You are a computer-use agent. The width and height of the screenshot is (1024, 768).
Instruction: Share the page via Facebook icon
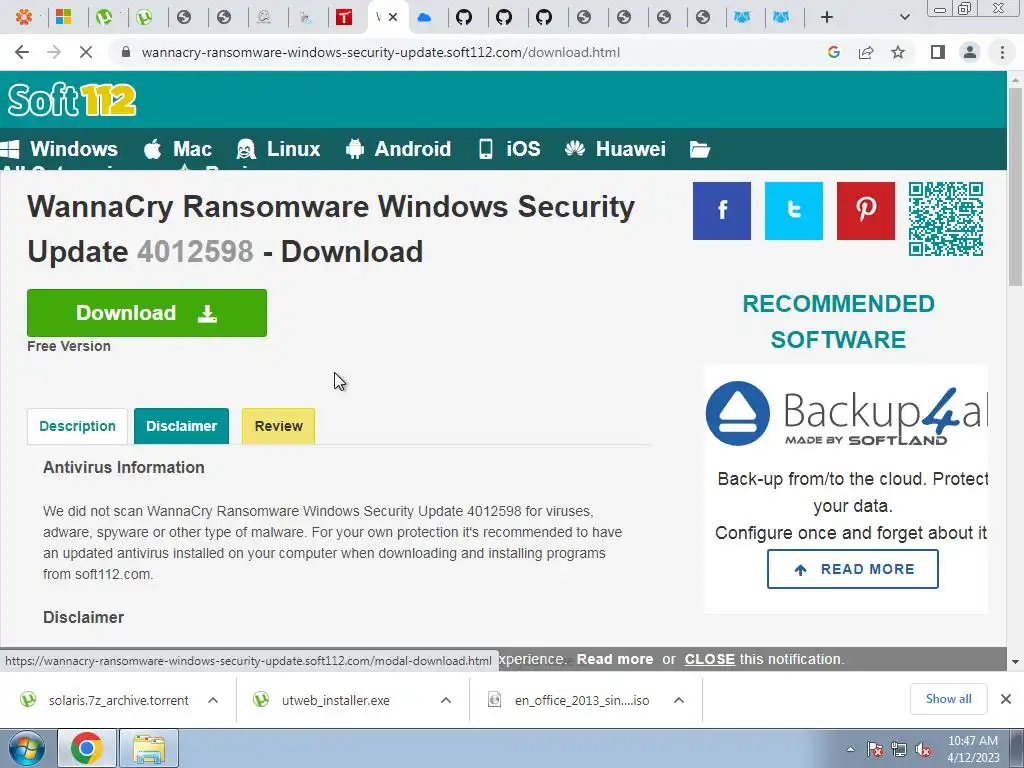722,211
